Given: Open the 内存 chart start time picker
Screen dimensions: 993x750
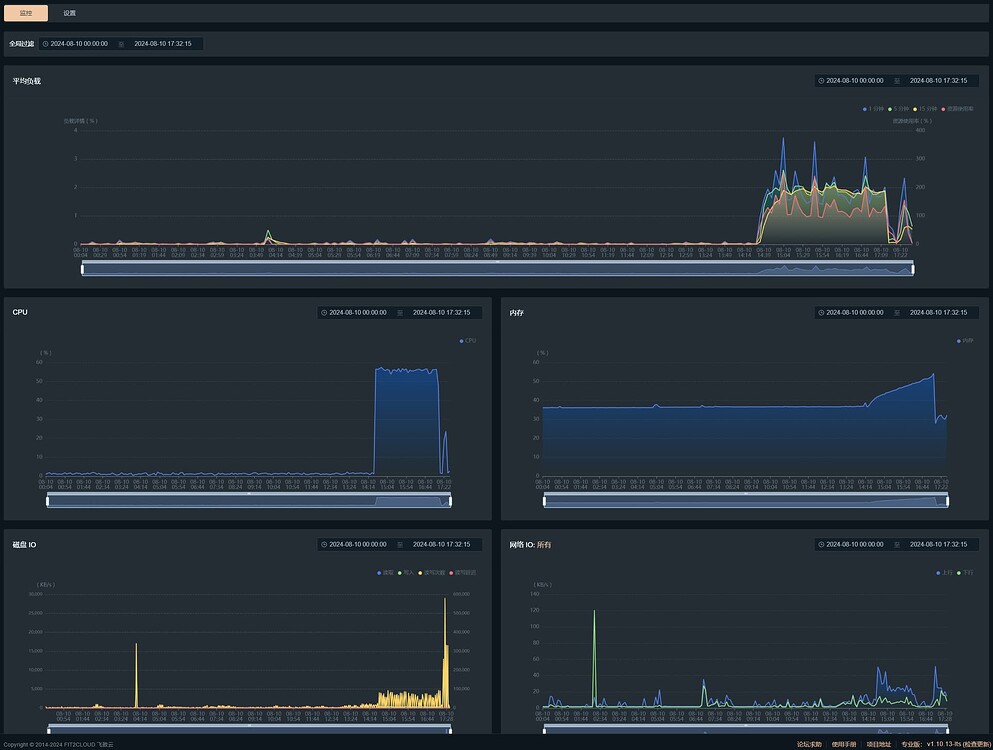Looking at the screenshot, I should 855,312.
